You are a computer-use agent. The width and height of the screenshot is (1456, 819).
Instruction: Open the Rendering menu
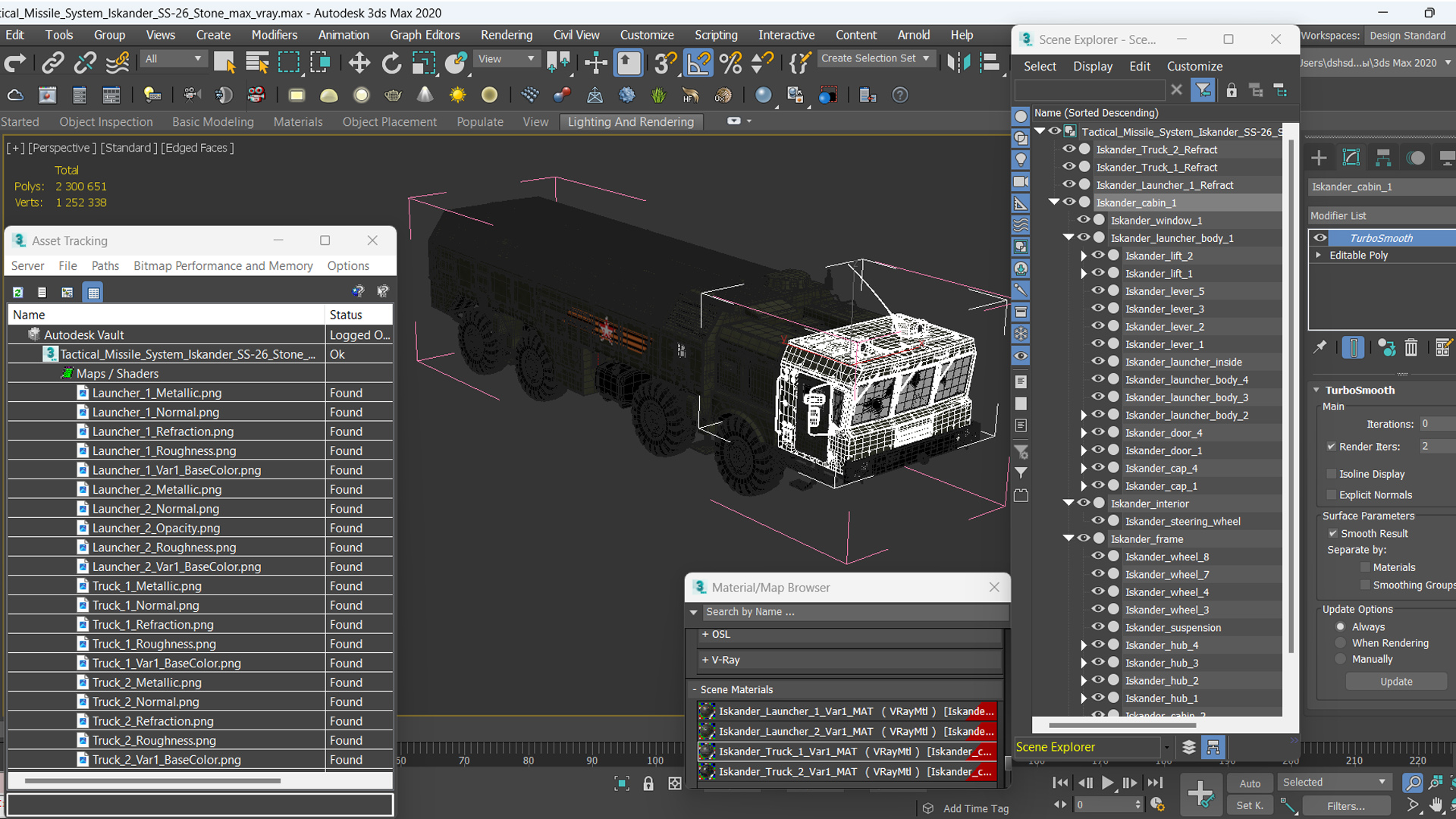(x=506, y=35)
